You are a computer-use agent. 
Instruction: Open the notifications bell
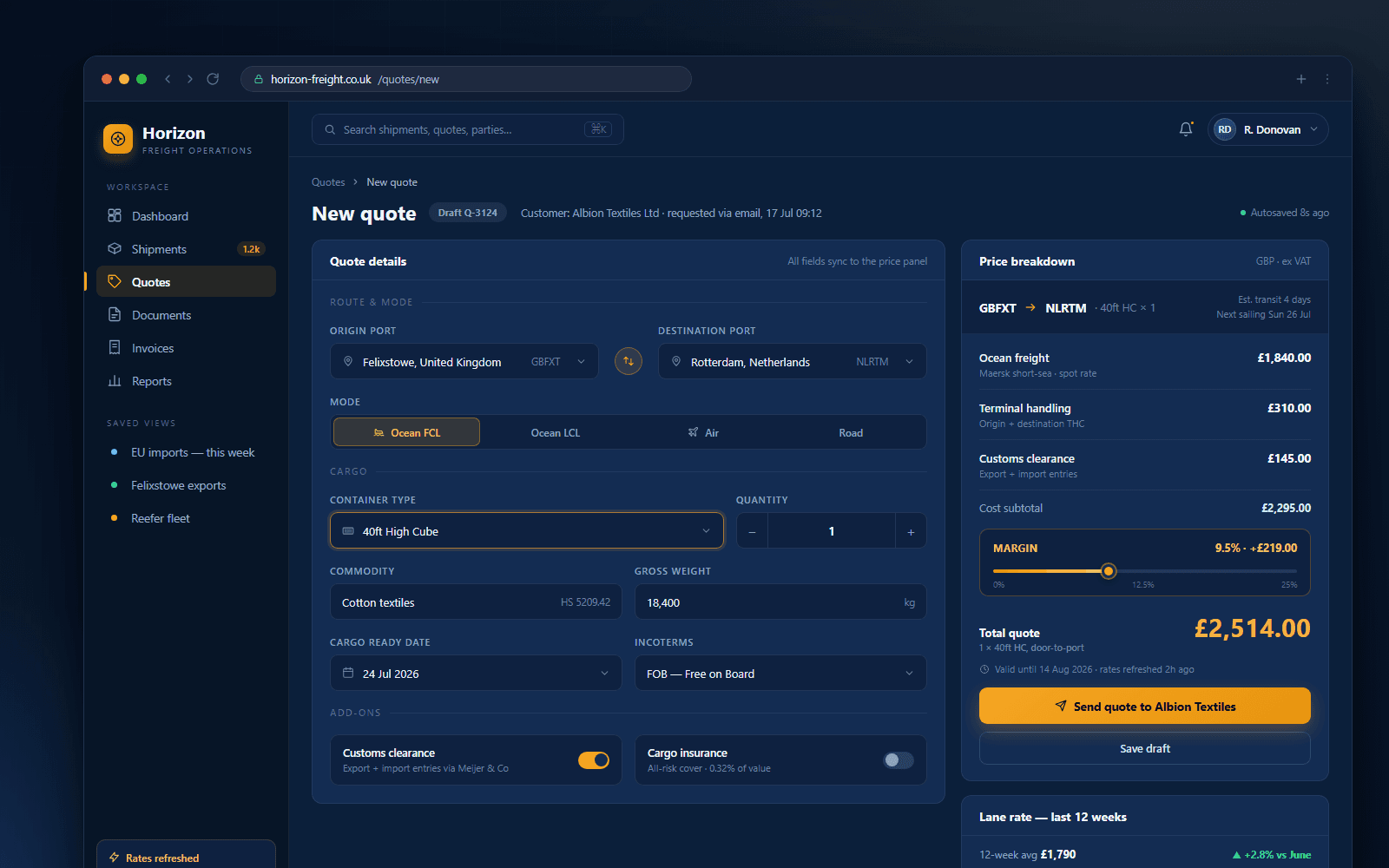pos(1186,129)
